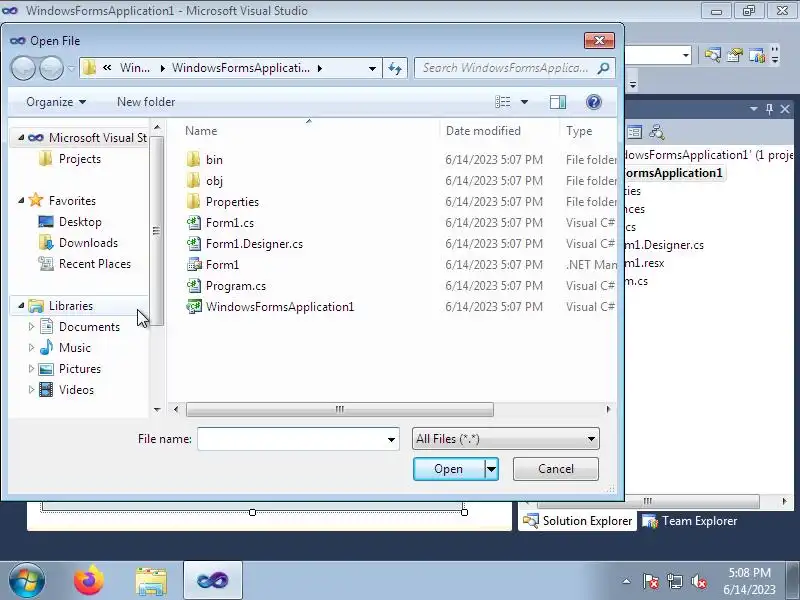Open the Music library
The width and height of the screenshot is (800, 600).
[x=74, y=347]
